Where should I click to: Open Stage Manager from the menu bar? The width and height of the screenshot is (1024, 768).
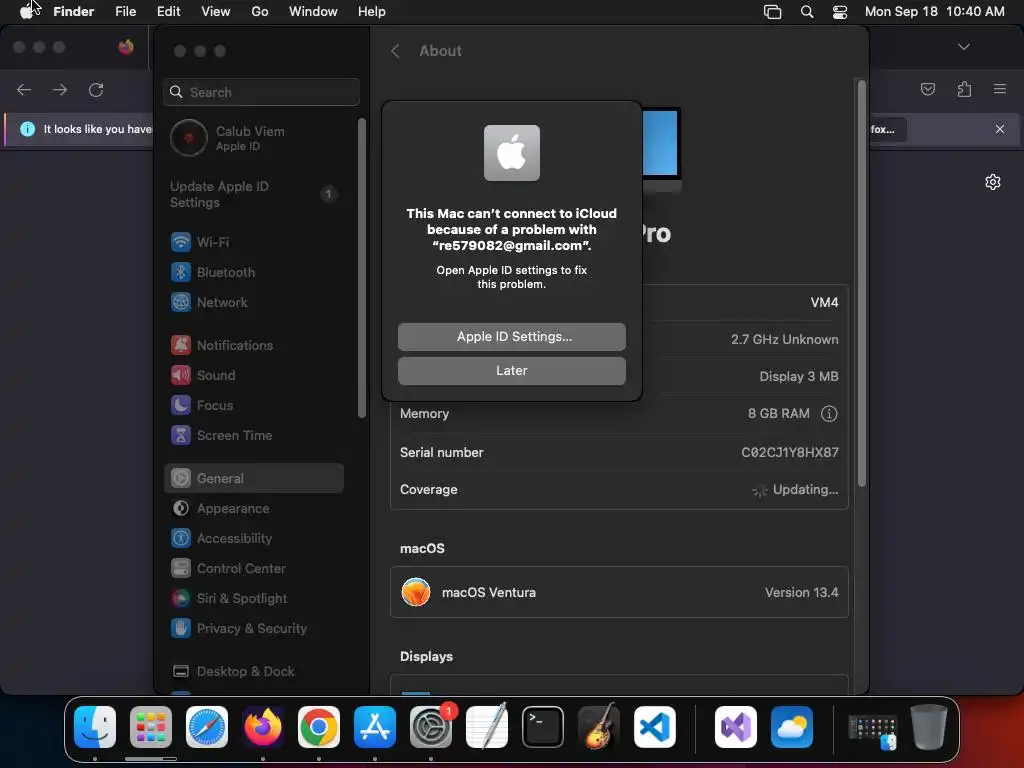(x=773, y=11)
